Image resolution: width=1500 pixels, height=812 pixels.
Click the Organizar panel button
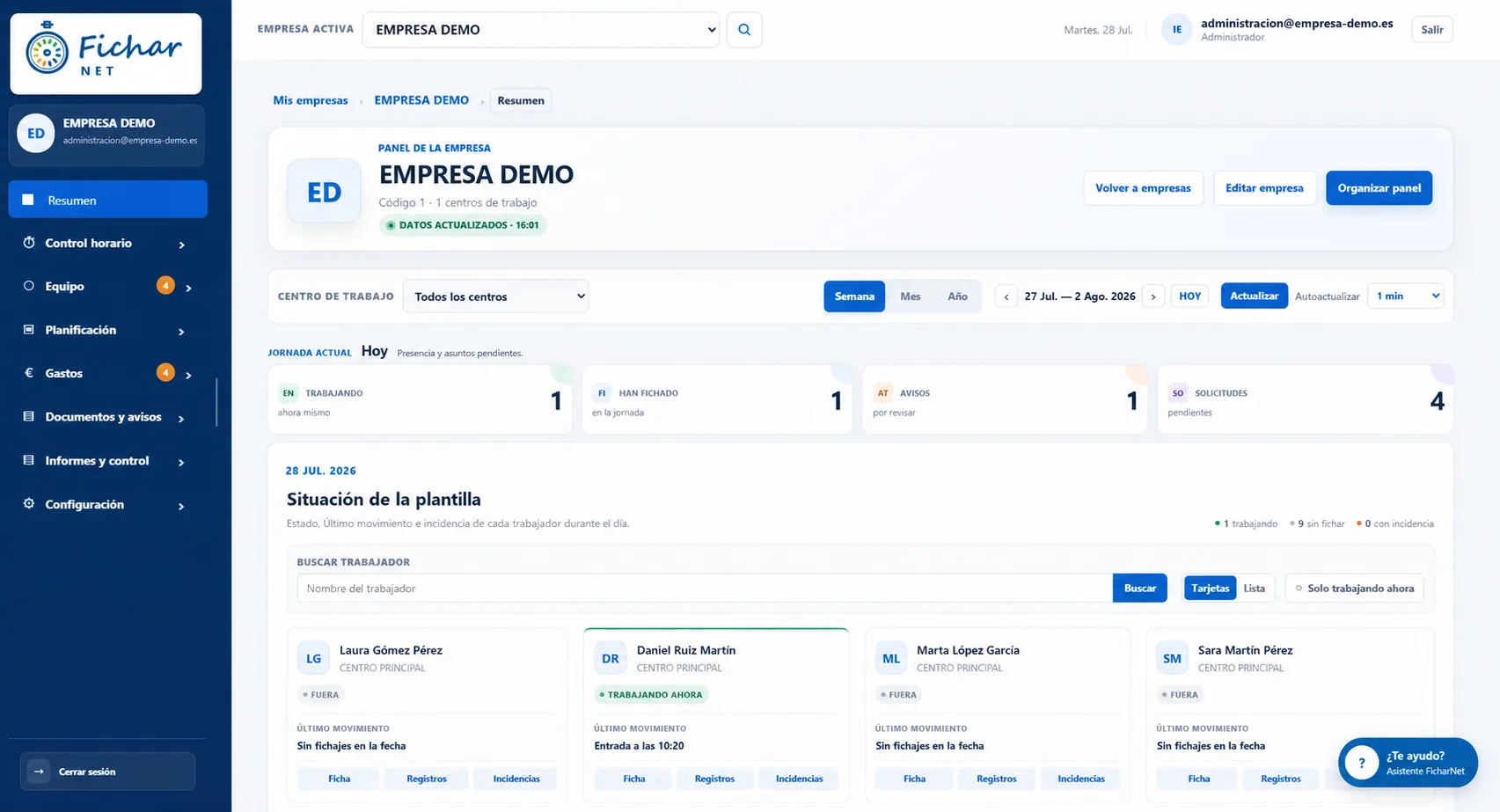1379,188
